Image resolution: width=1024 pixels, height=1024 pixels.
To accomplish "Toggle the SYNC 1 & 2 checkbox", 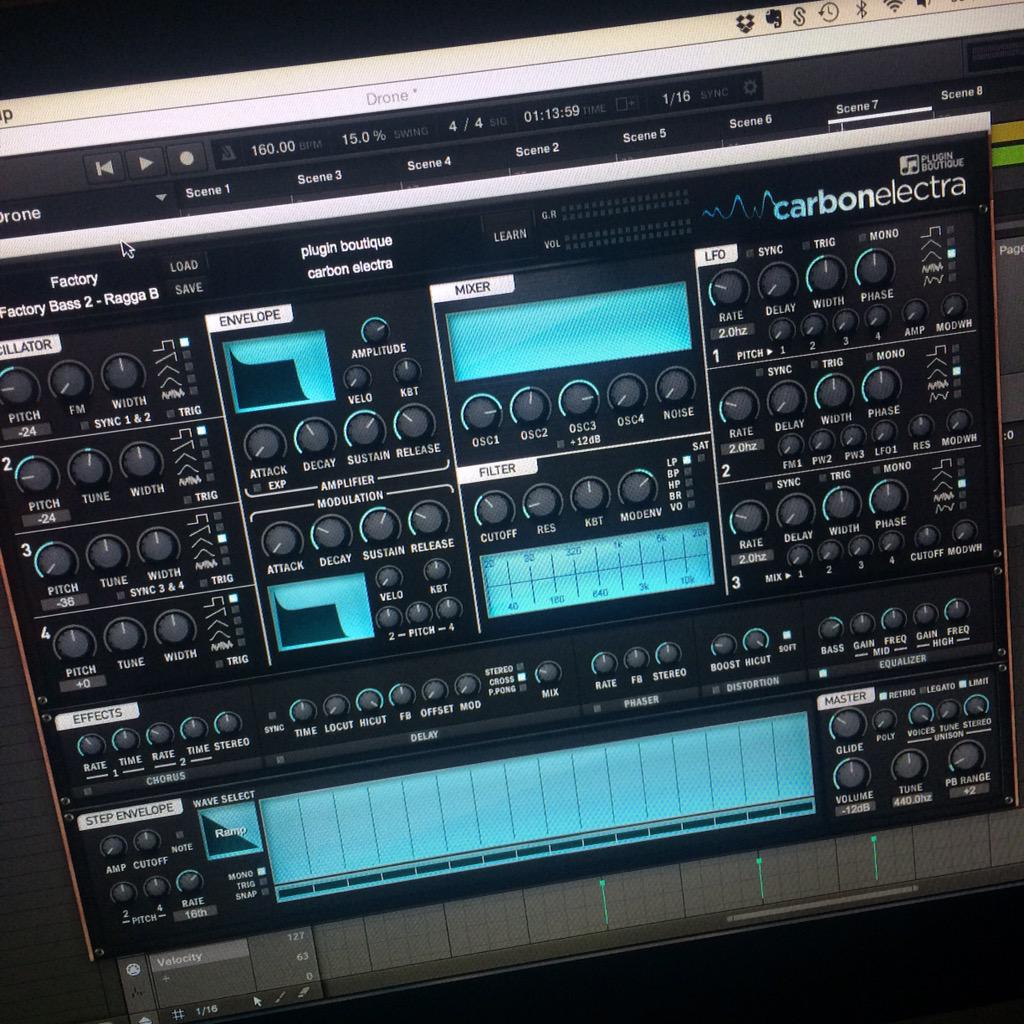I will pos(84,426).
